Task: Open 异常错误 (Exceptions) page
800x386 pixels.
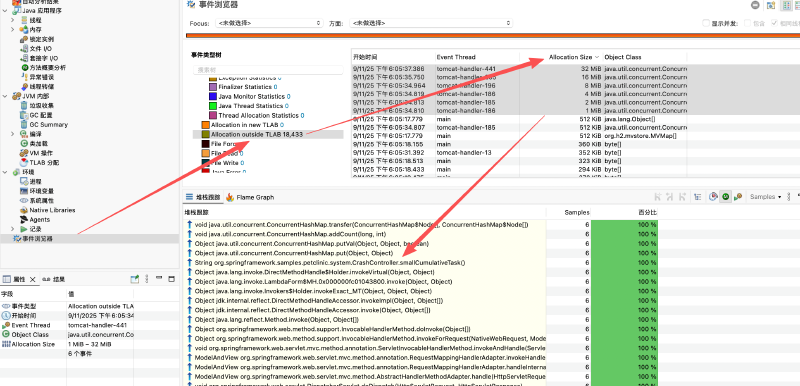Action: tap(42, 77)
